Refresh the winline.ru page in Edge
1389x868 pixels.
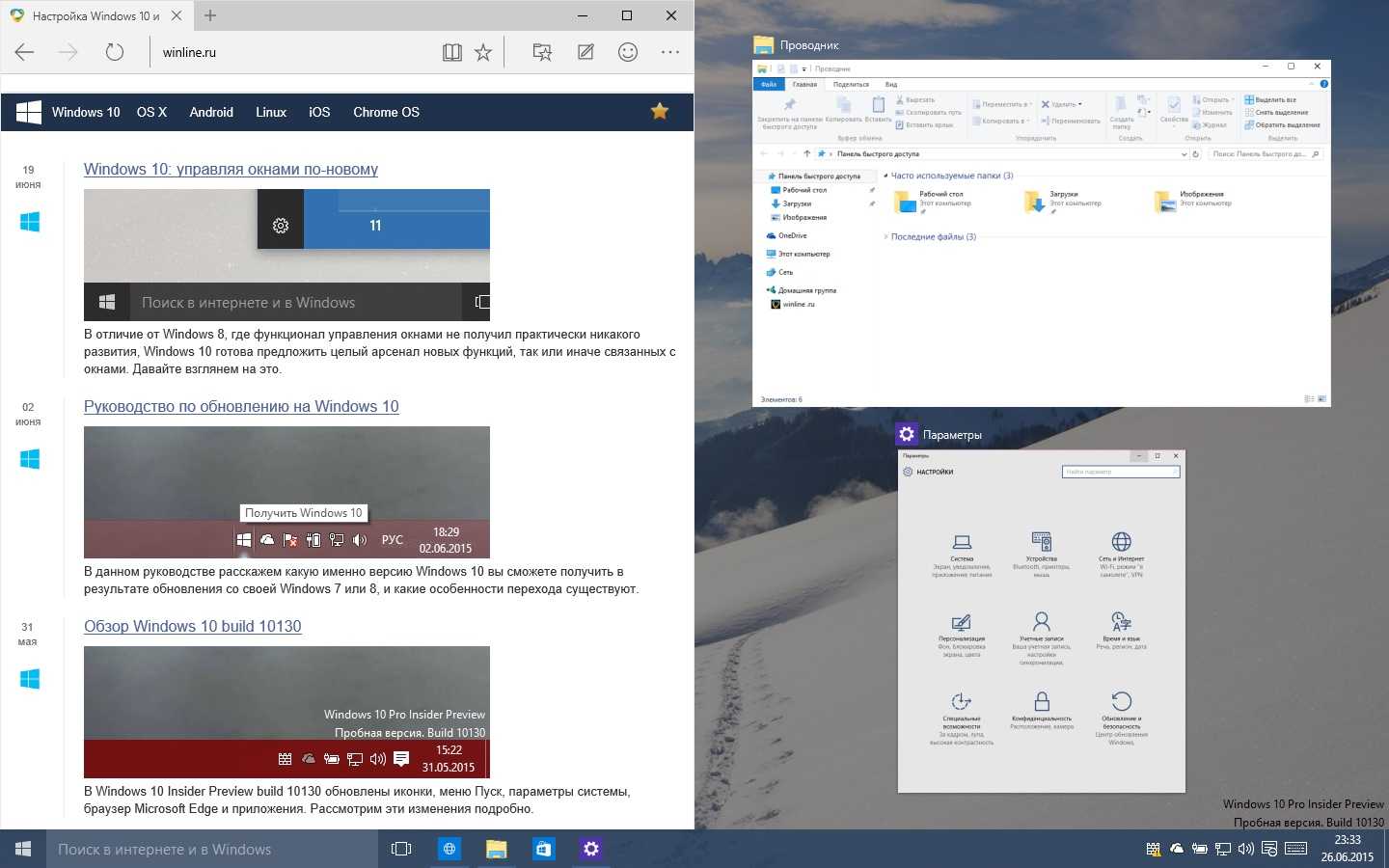pos(115,52)
